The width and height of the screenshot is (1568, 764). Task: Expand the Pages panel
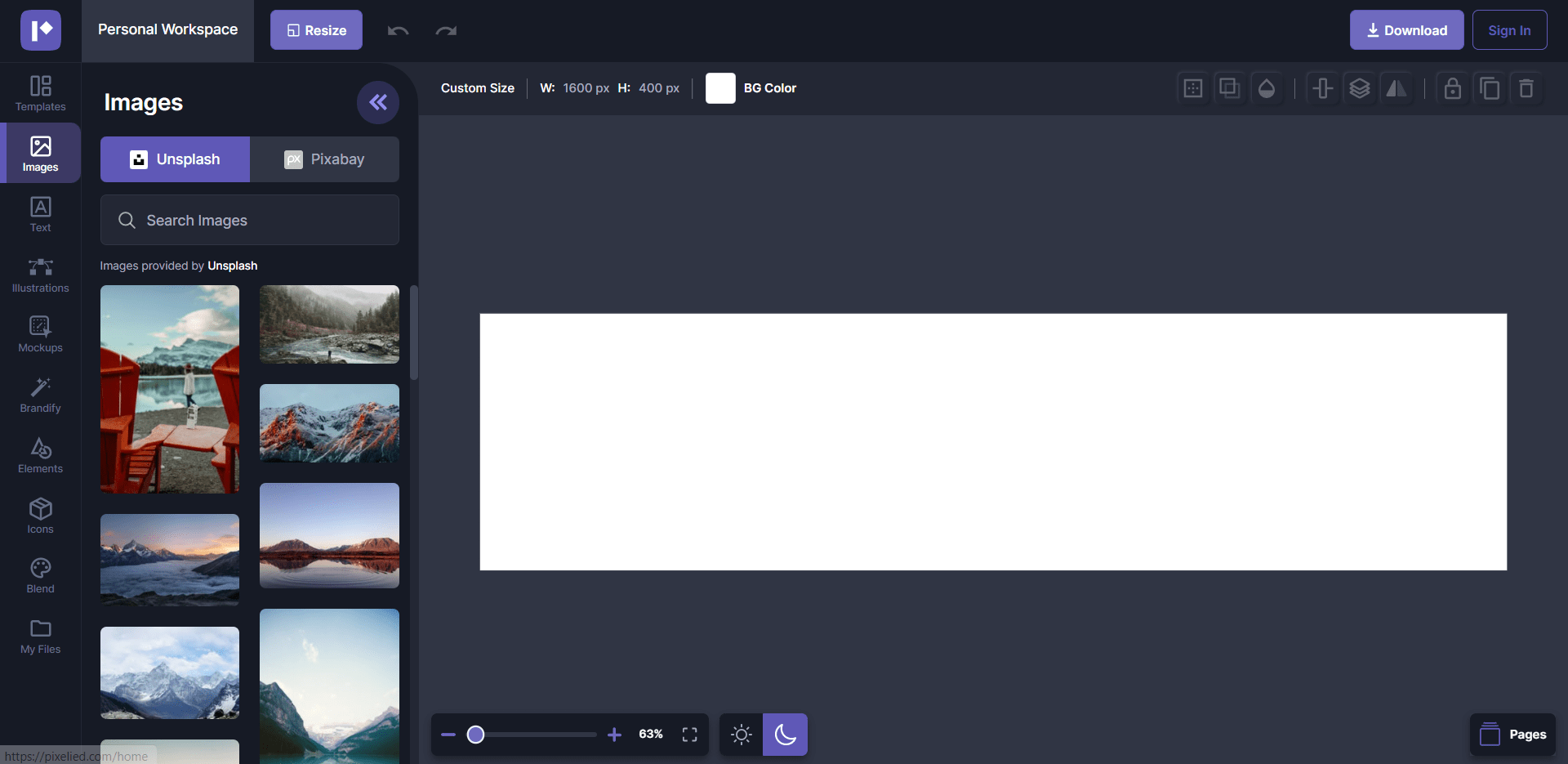(x=1512, y=735)
